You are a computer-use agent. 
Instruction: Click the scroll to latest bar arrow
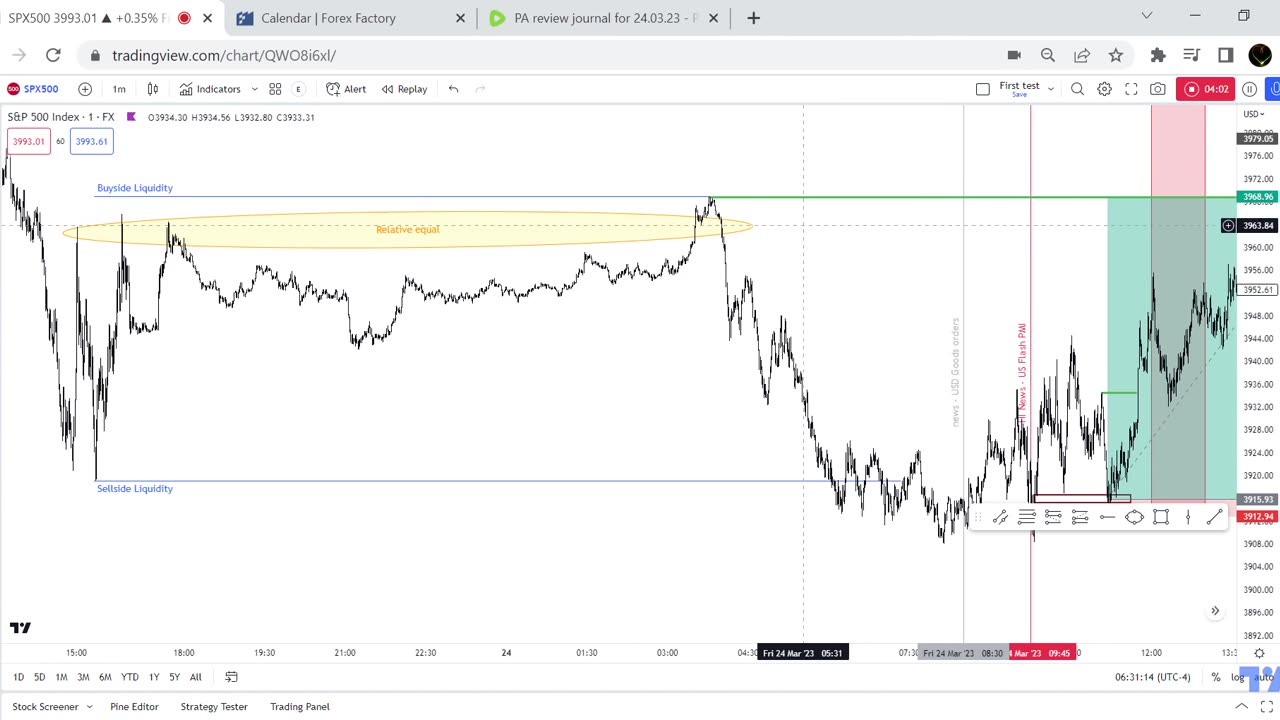pyautogui.click(x=1215, y=611)
